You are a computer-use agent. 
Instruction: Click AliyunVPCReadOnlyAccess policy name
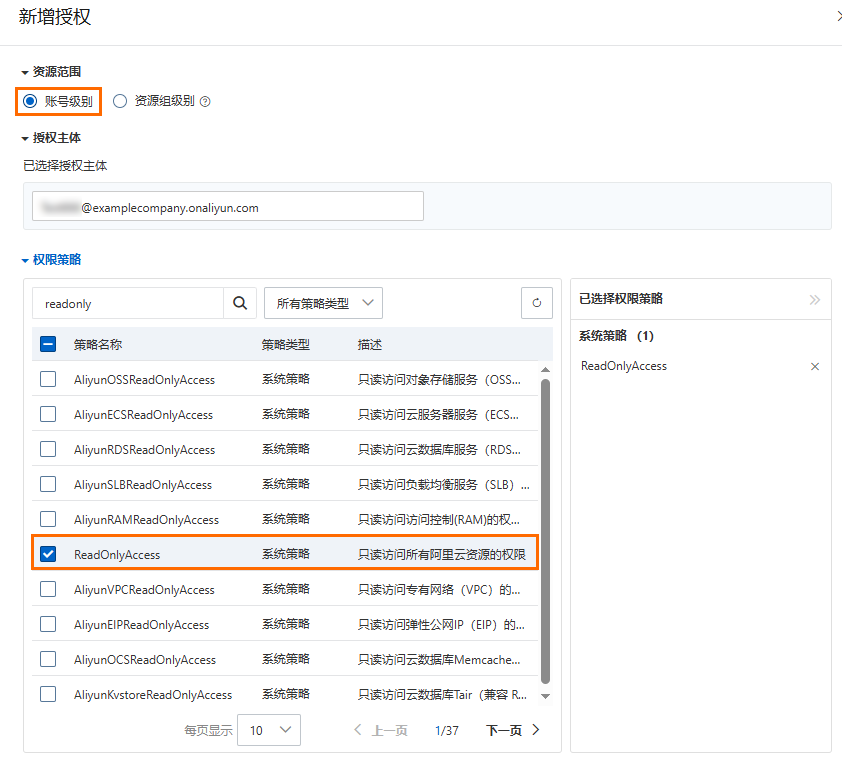tap(144, 589)
